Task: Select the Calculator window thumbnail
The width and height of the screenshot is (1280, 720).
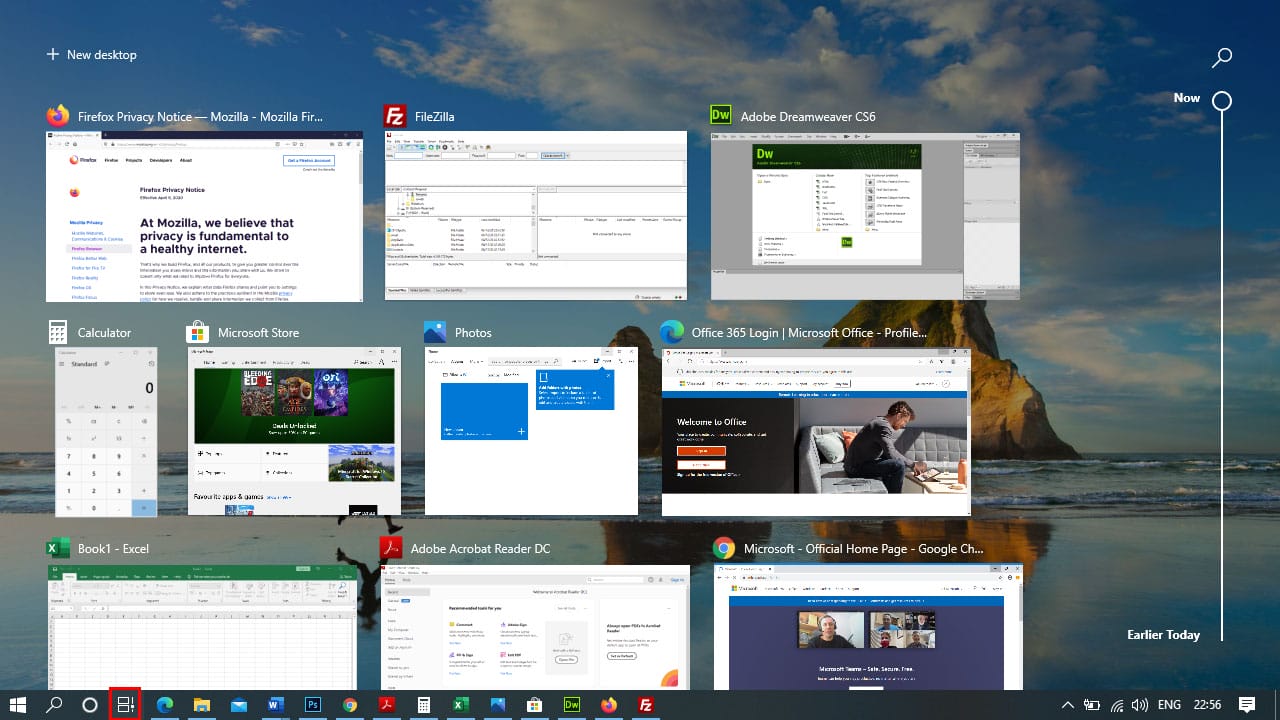Action: 106,431
